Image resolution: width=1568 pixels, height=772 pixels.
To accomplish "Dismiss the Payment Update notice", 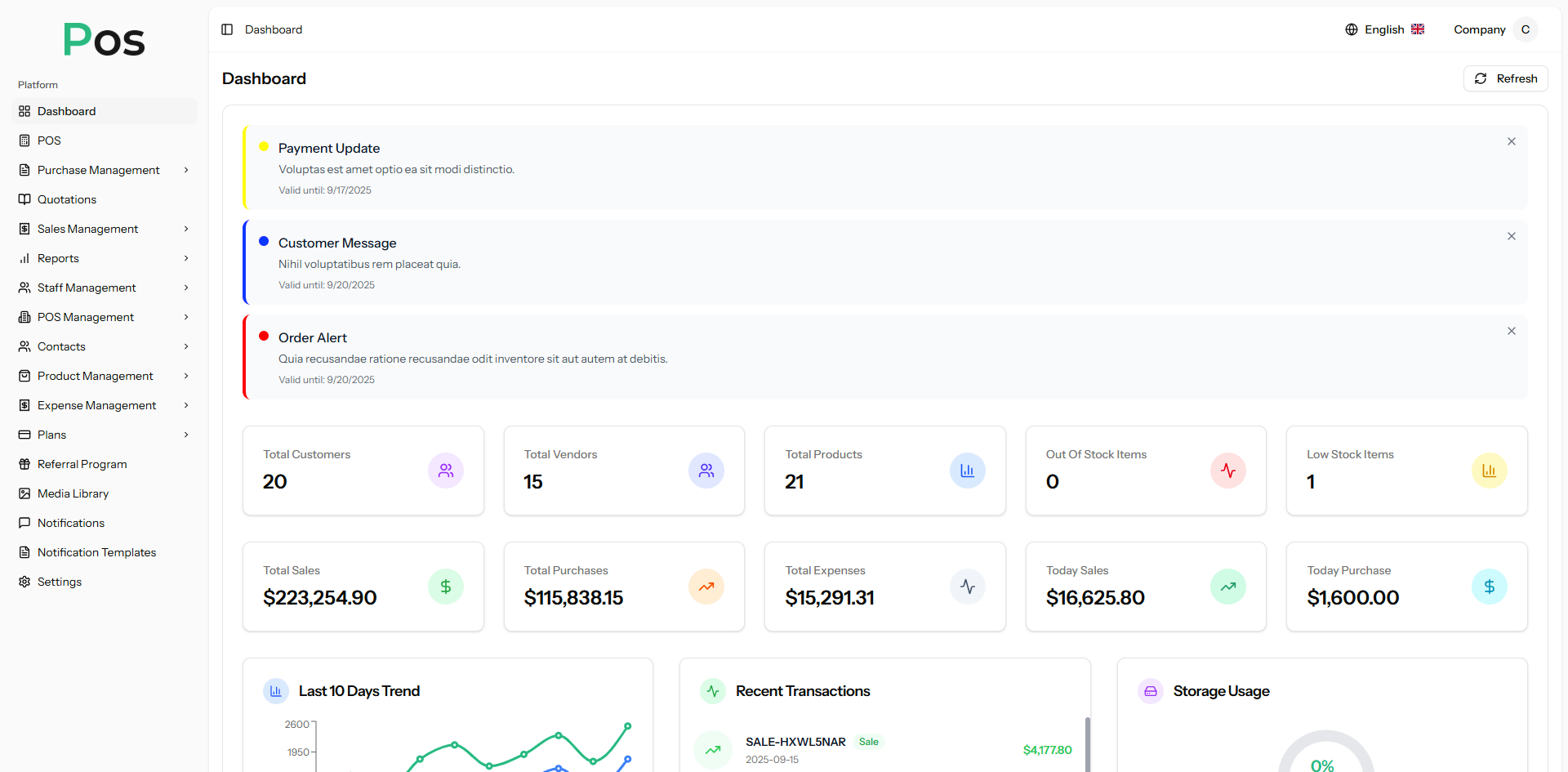I will tap(1511, 141).
